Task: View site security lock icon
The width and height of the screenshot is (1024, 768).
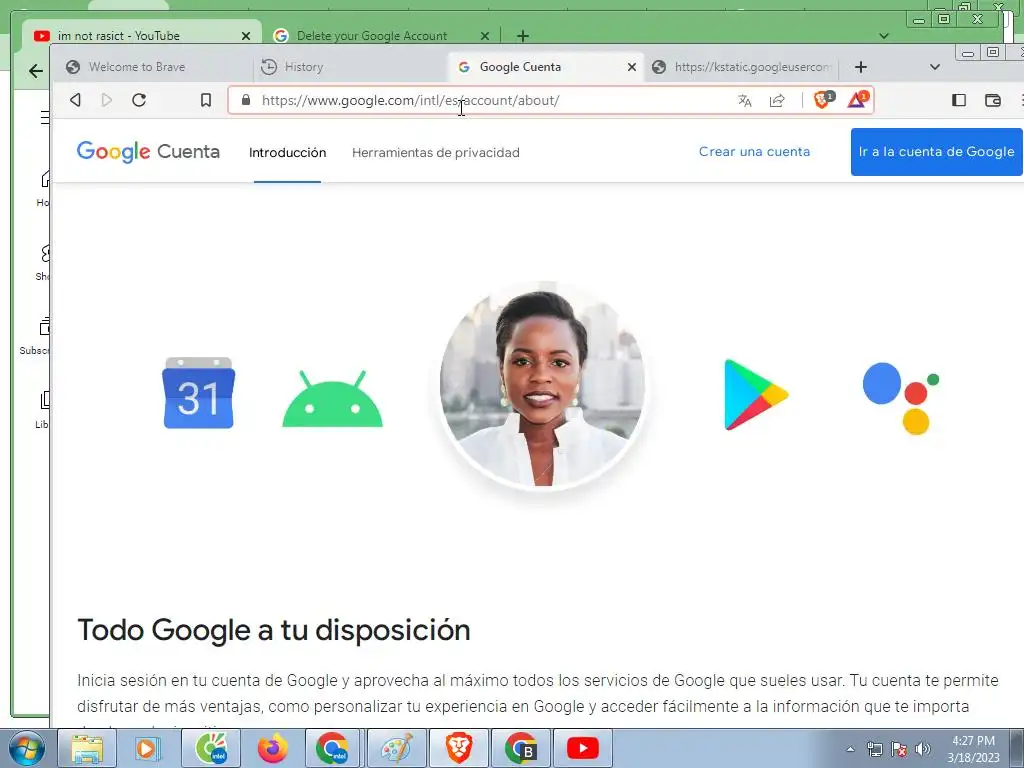Action: click(246, 100)
